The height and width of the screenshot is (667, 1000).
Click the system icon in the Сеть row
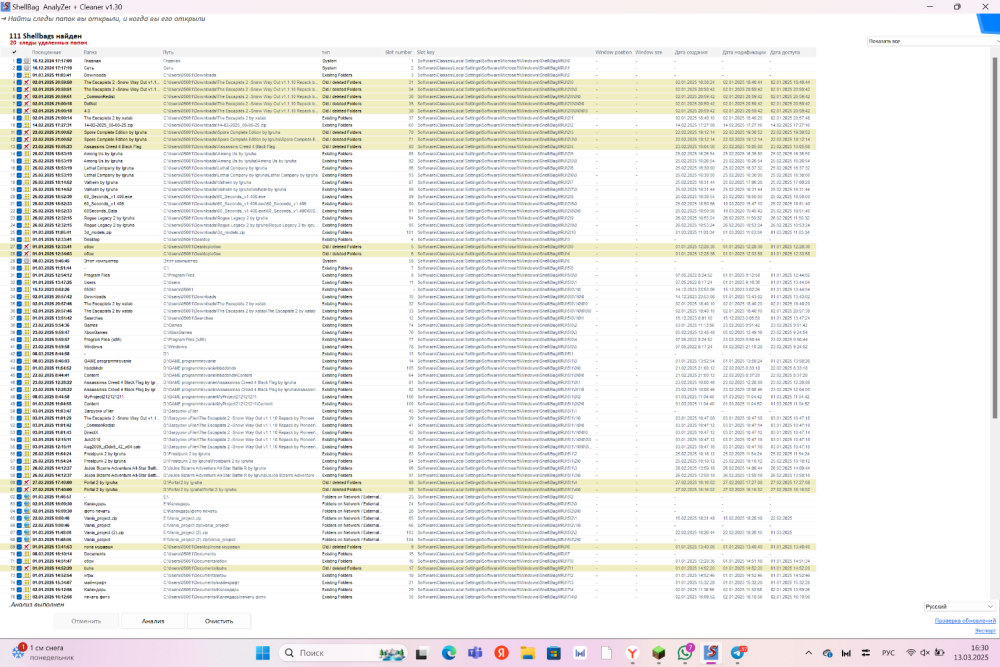pyautogui.click(x=26, y=68)
